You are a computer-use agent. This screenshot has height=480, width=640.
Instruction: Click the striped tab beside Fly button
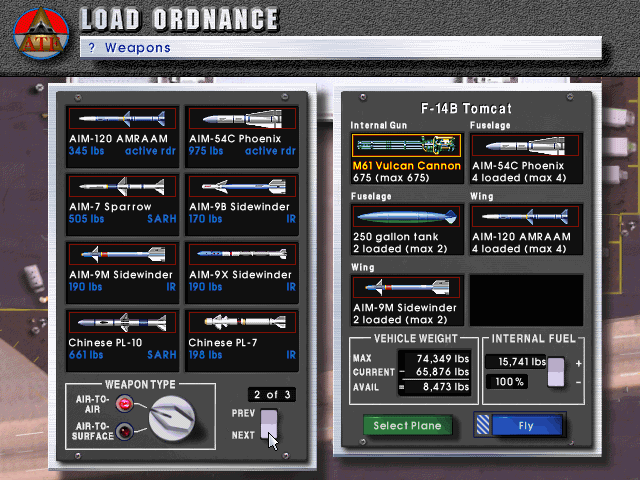click(x=483, y=425)
